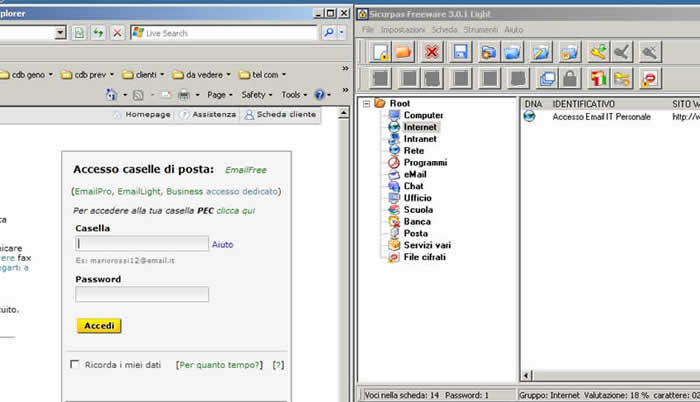Click the red X delete icon in Sicurpas

432,51
